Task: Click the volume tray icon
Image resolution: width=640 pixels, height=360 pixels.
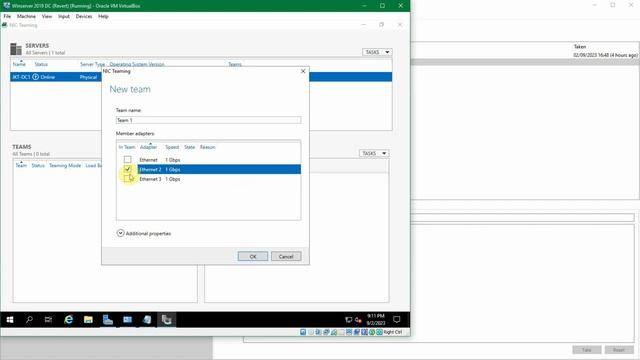Action: point(358,320)
